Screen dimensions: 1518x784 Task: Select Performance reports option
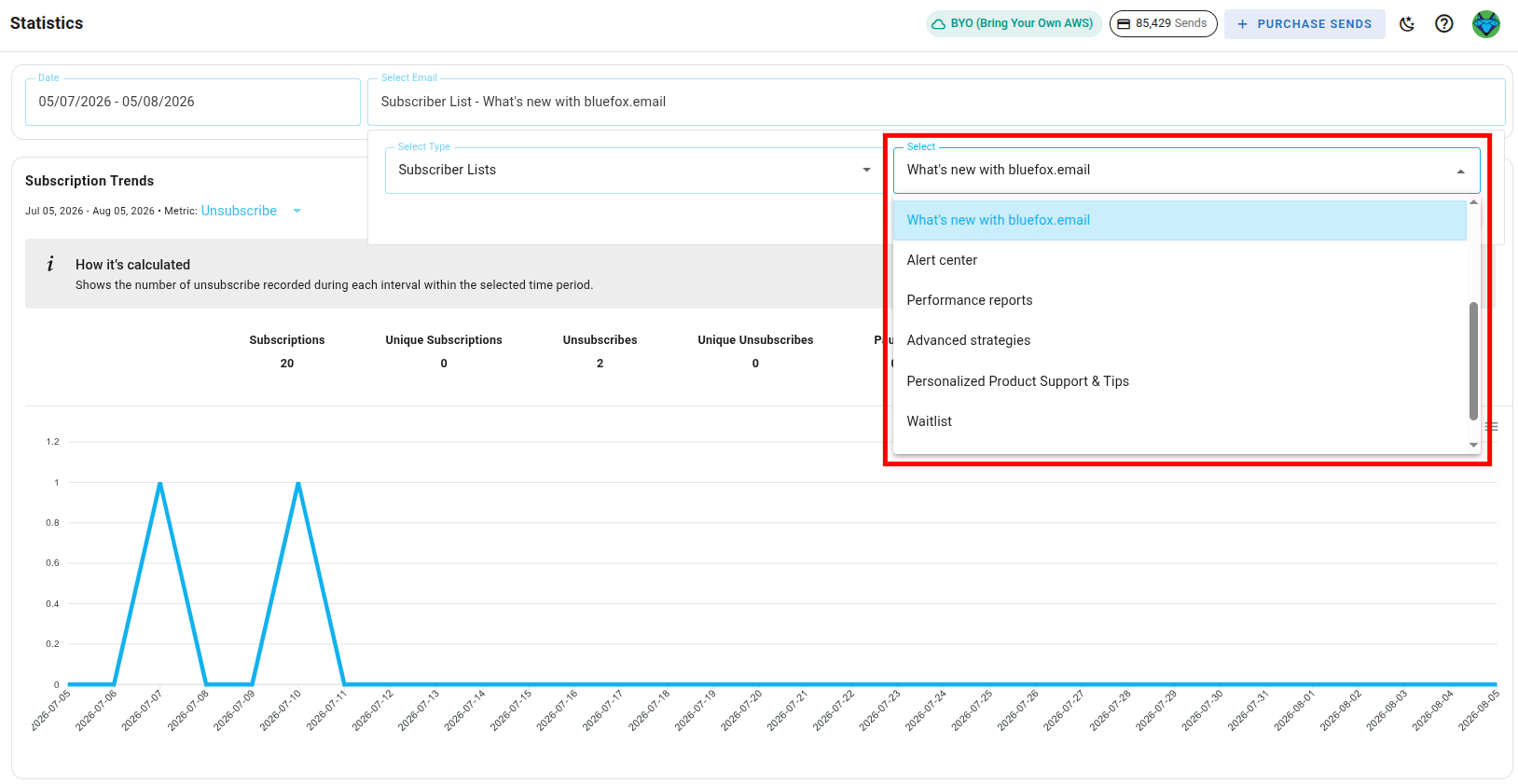click(x=1180, y=300)
